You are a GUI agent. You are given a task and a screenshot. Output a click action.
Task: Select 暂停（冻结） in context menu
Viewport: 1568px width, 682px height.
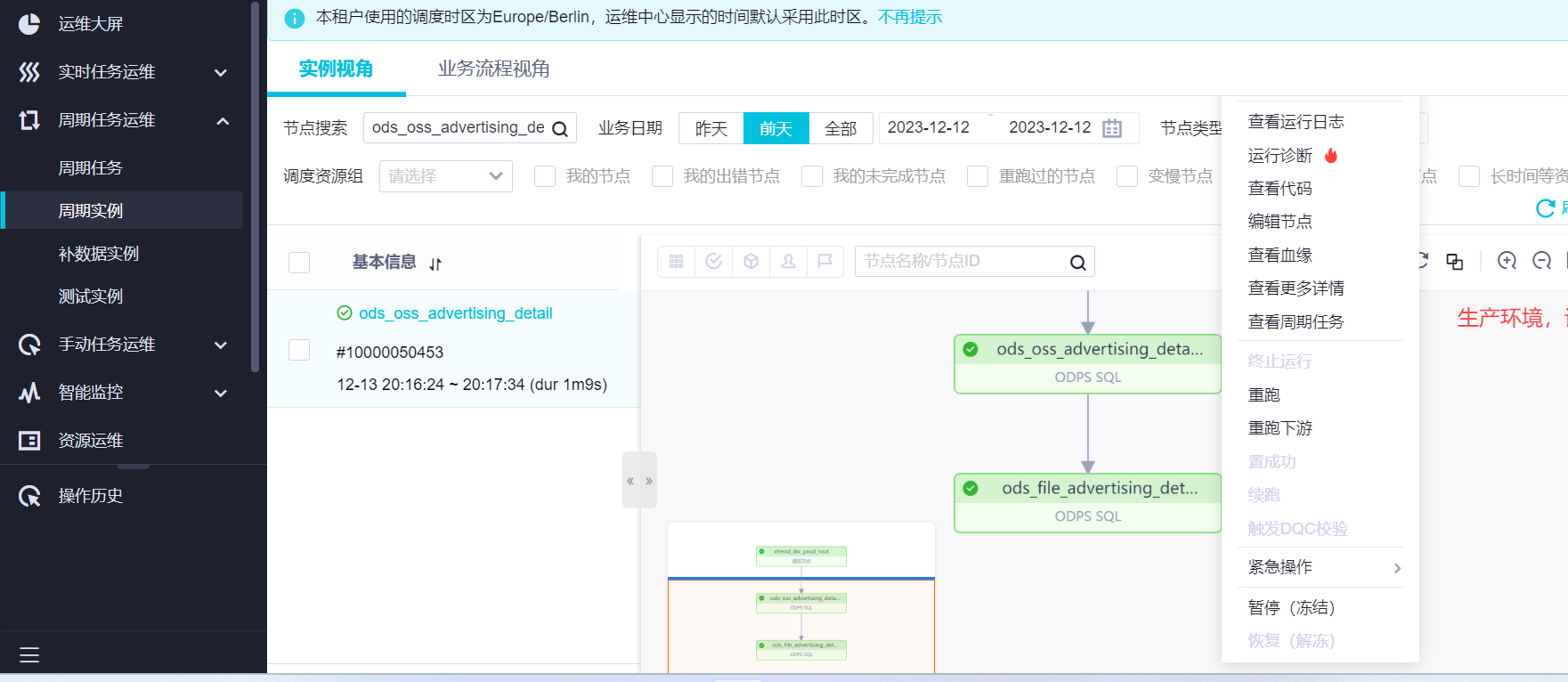[x=1291, y=608]
